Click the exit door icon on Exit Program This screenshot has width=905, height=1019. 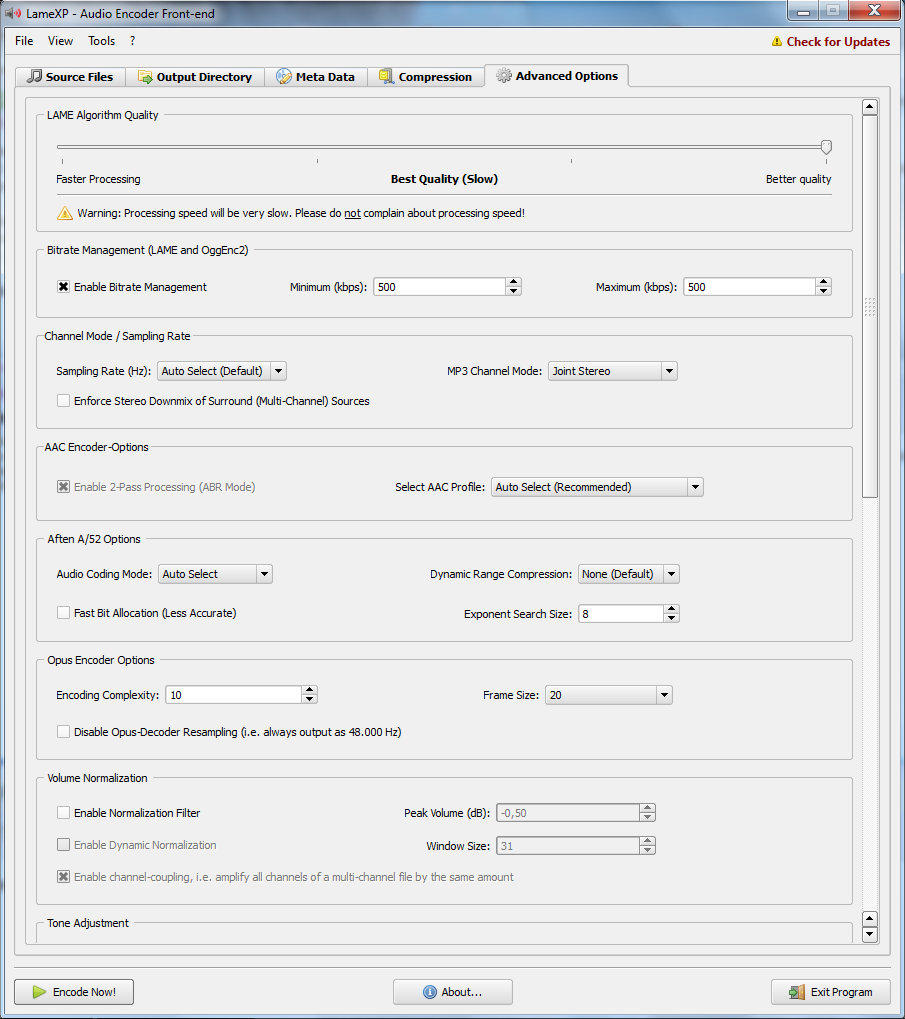tap(797, 992)
